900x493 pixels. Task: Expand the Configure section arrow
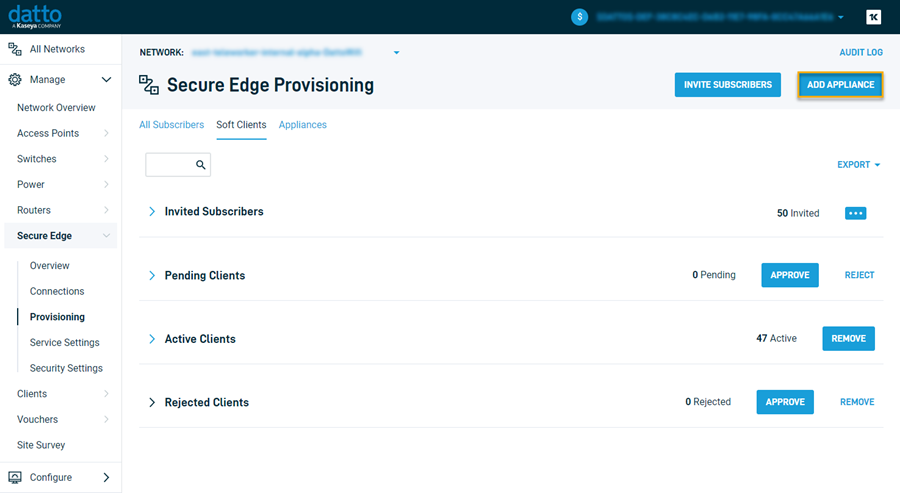pyautogui.click(x=106, y=477)
